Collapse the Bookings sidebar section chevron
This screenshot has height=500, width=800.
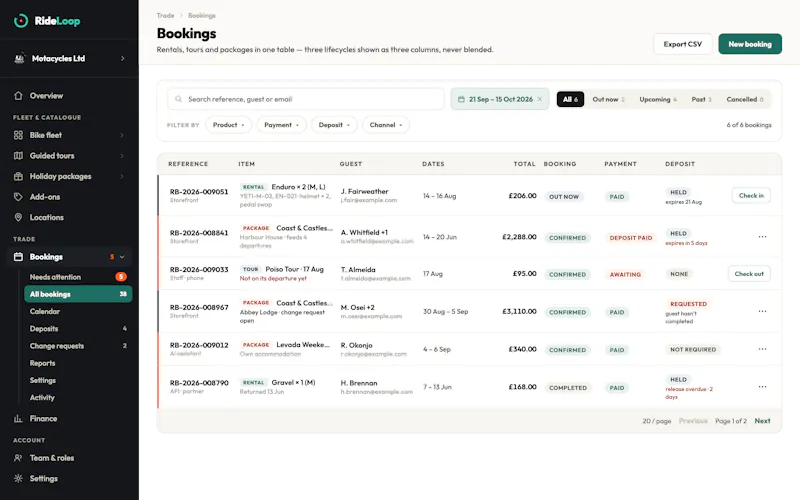pyautogui.click(x=122, y=257)
